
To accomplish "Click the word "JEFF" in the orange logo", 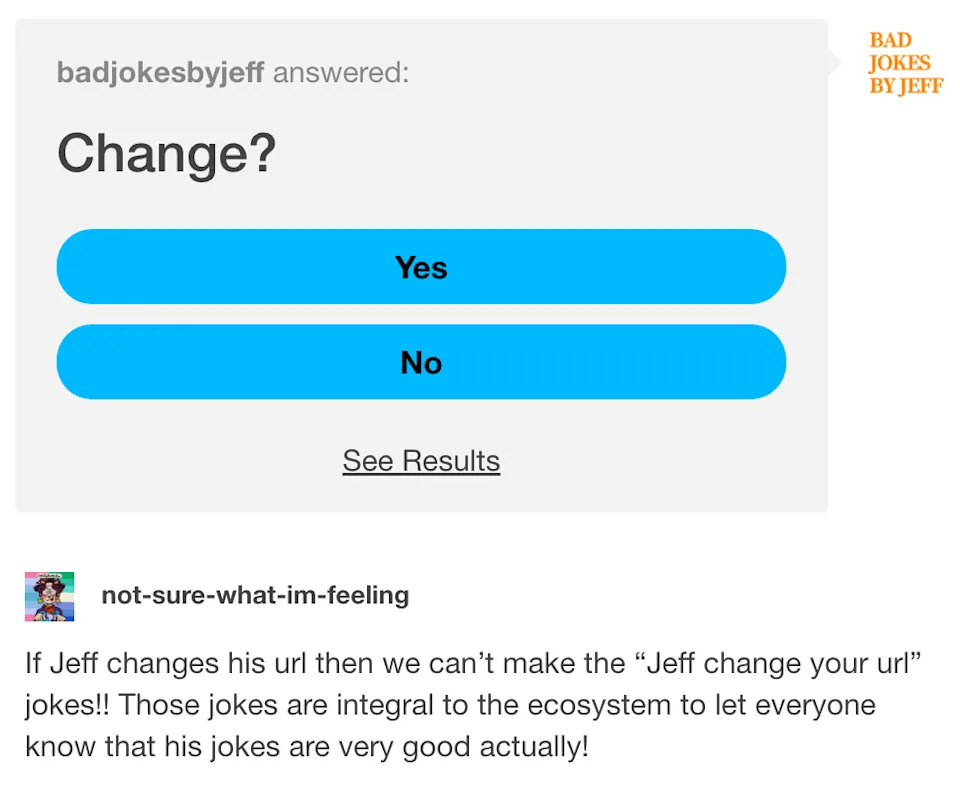I will (x=920, y=85).
